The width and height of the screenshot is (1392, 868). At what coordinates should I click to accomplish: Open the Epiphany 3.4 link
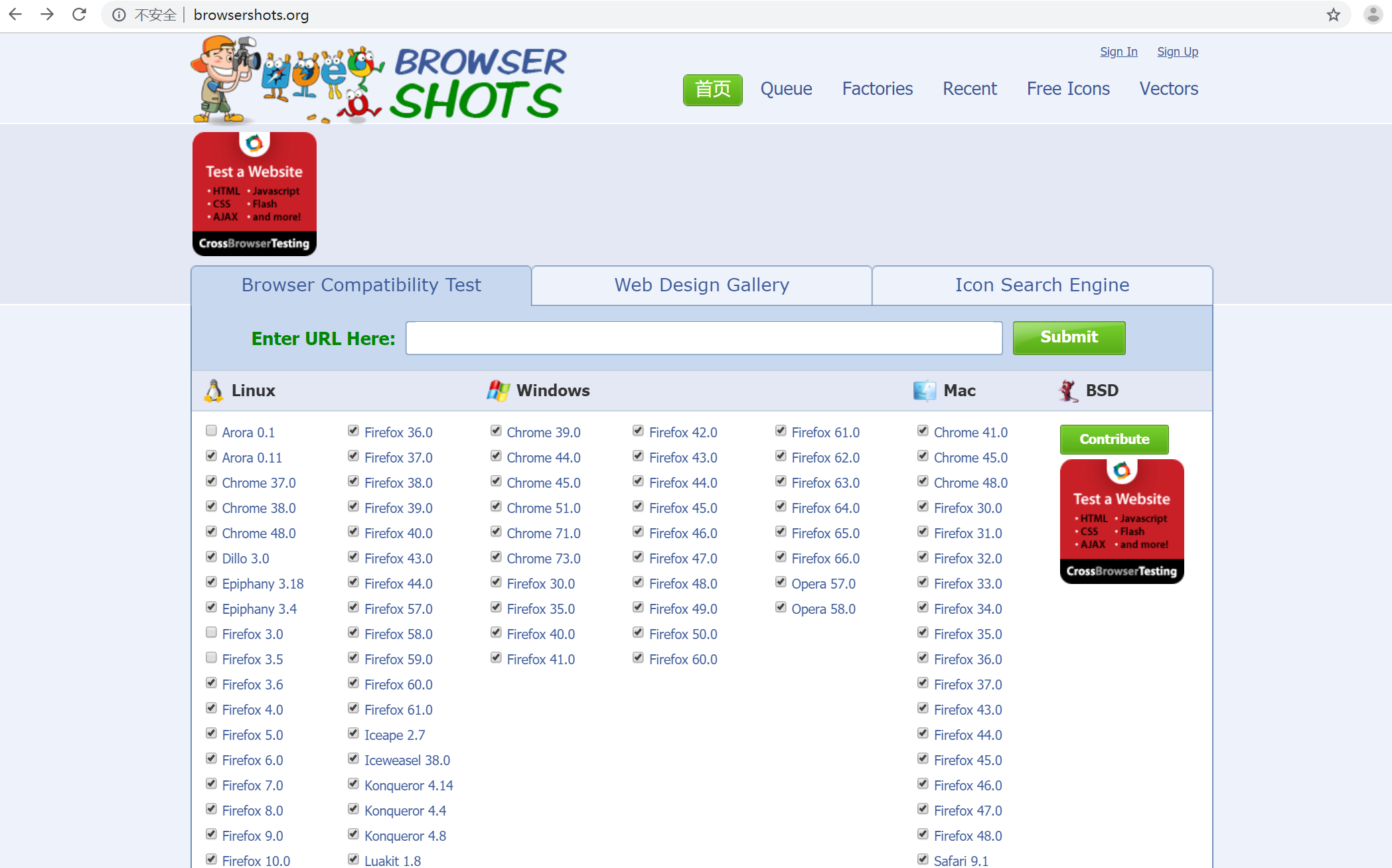(260, 609)
